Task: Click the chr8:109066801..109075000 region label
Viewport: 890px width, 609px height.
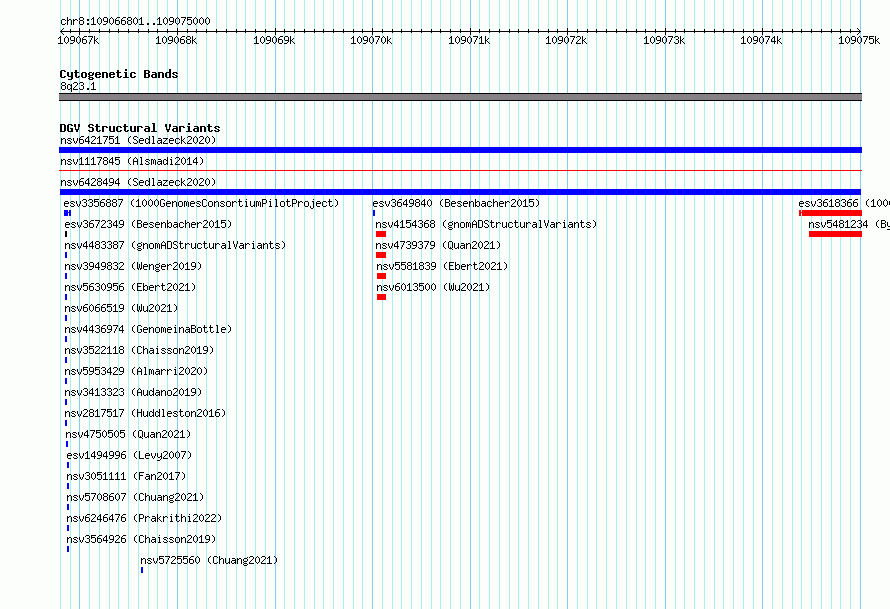Action: pos(135,21)
